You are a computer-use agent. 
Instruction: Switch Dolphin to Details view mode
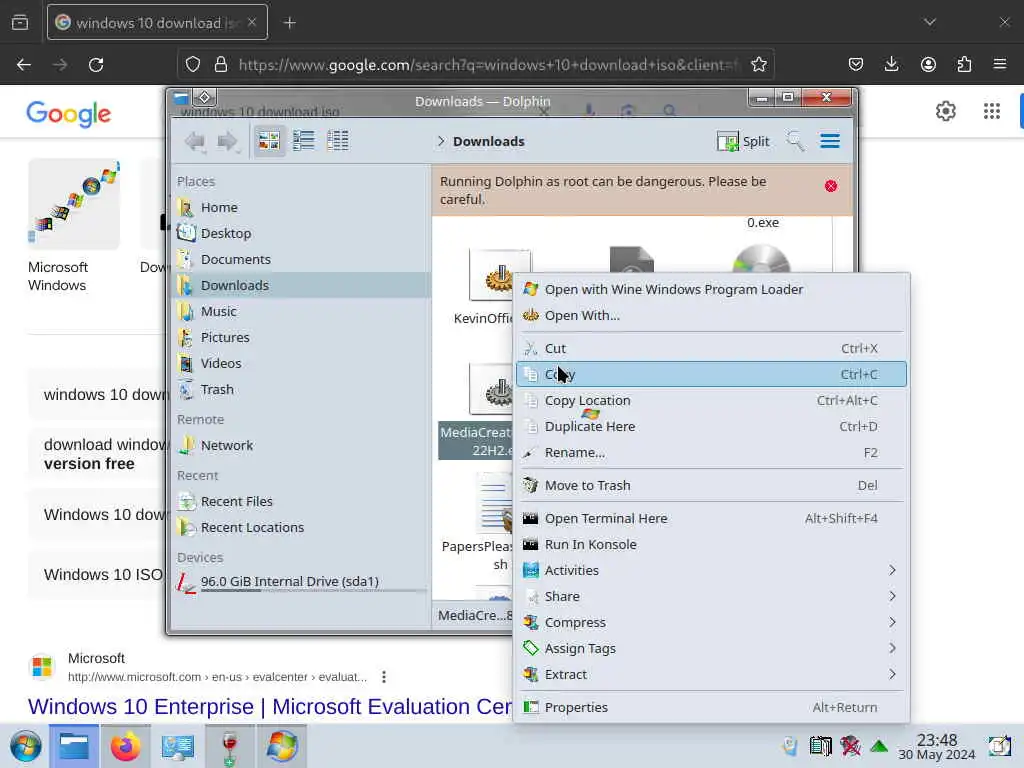coord(338,140)
